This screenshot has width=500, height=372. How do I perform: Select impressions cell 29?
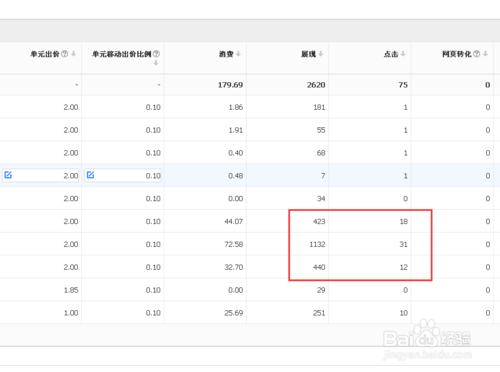coord(321,290)
